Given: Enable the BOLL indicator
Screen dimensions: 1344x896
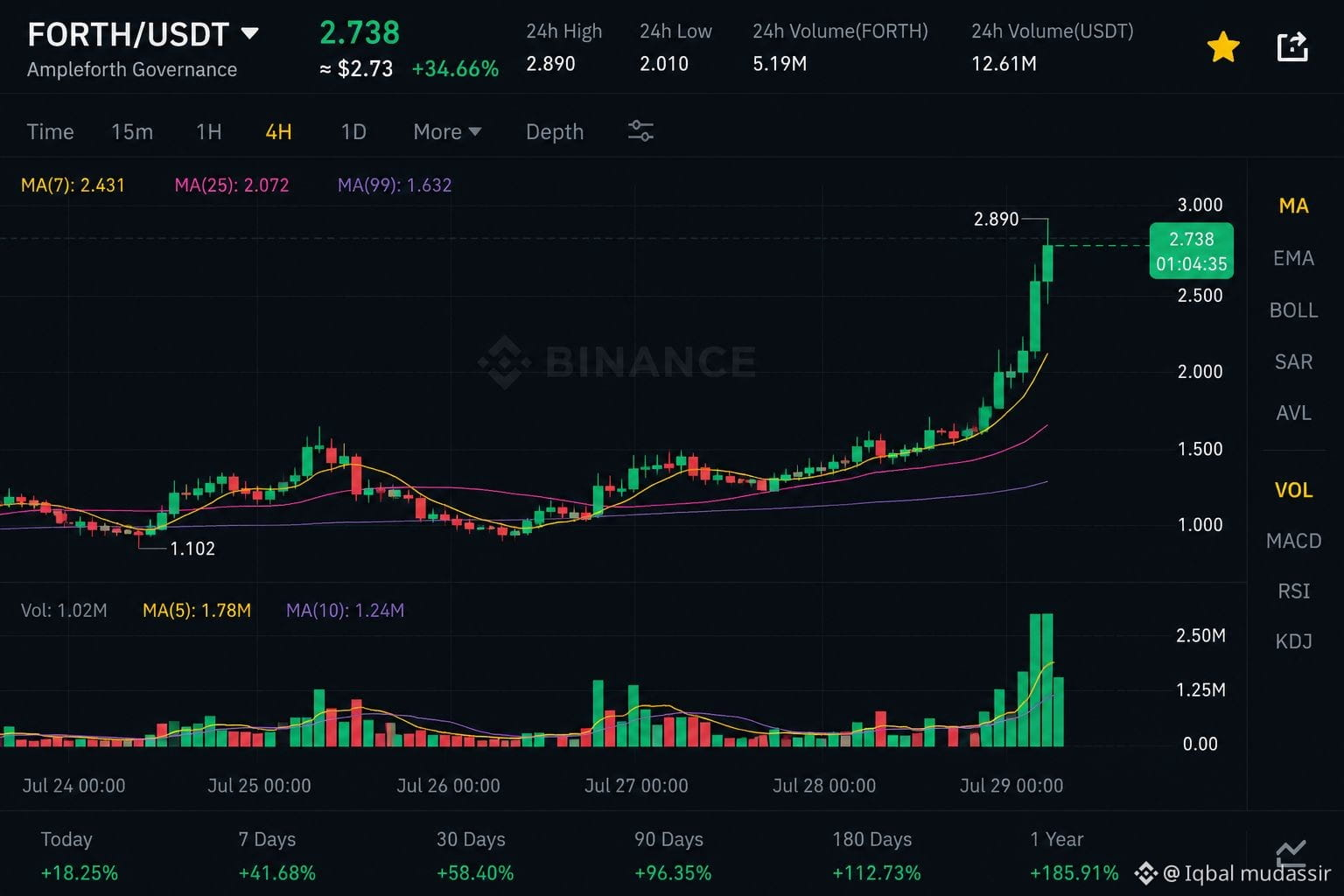Looking at the screenshot, I should [x=1293, y=310].
